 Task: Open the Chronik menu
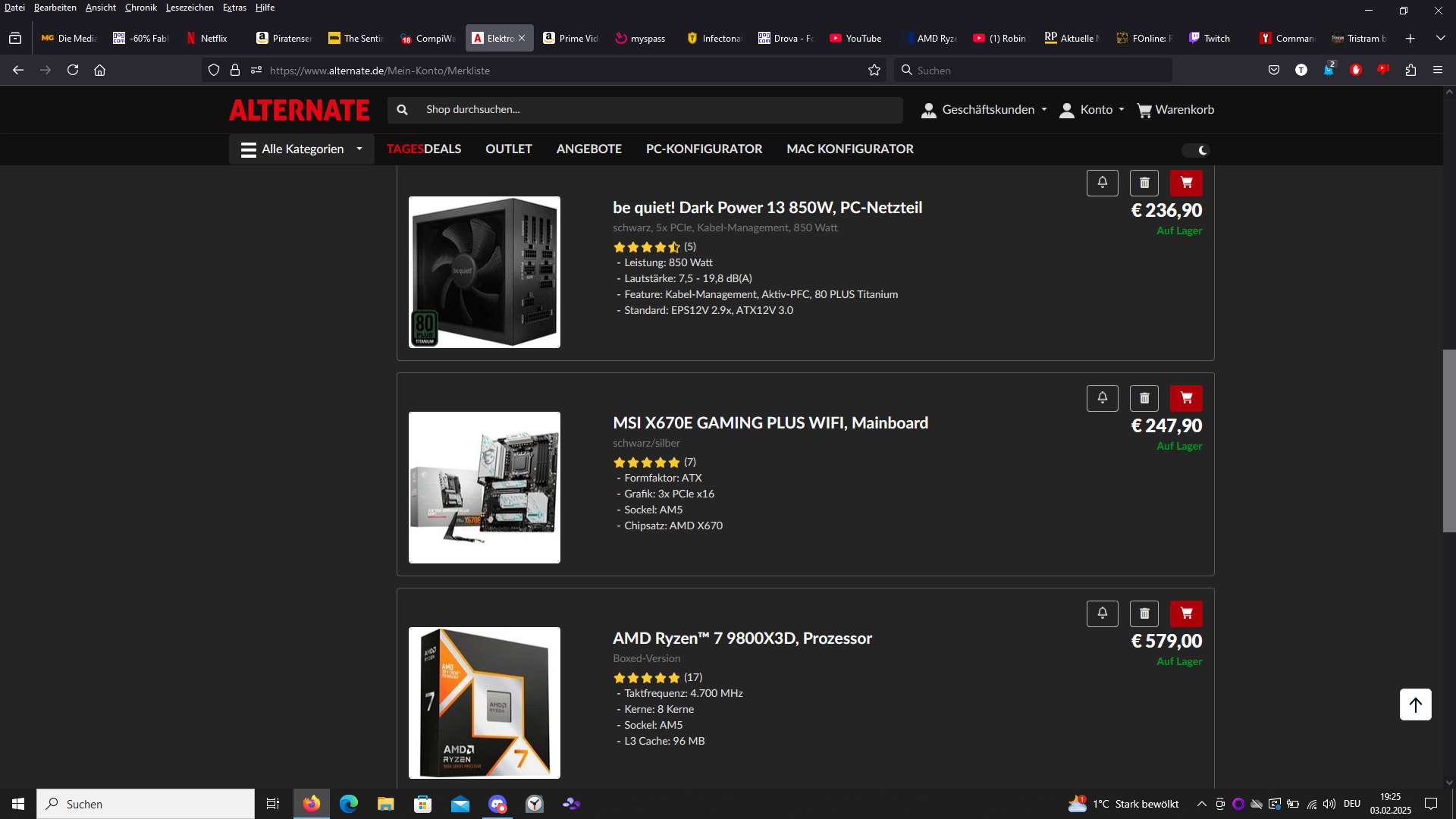pos(141,8)
